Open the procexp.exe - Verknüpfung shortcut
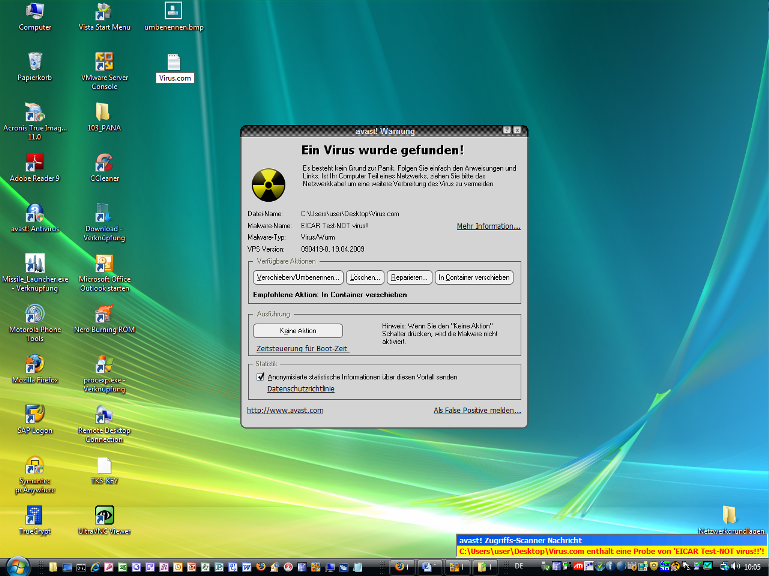This screenshot has height=576, width=769. tap(104, 374)
